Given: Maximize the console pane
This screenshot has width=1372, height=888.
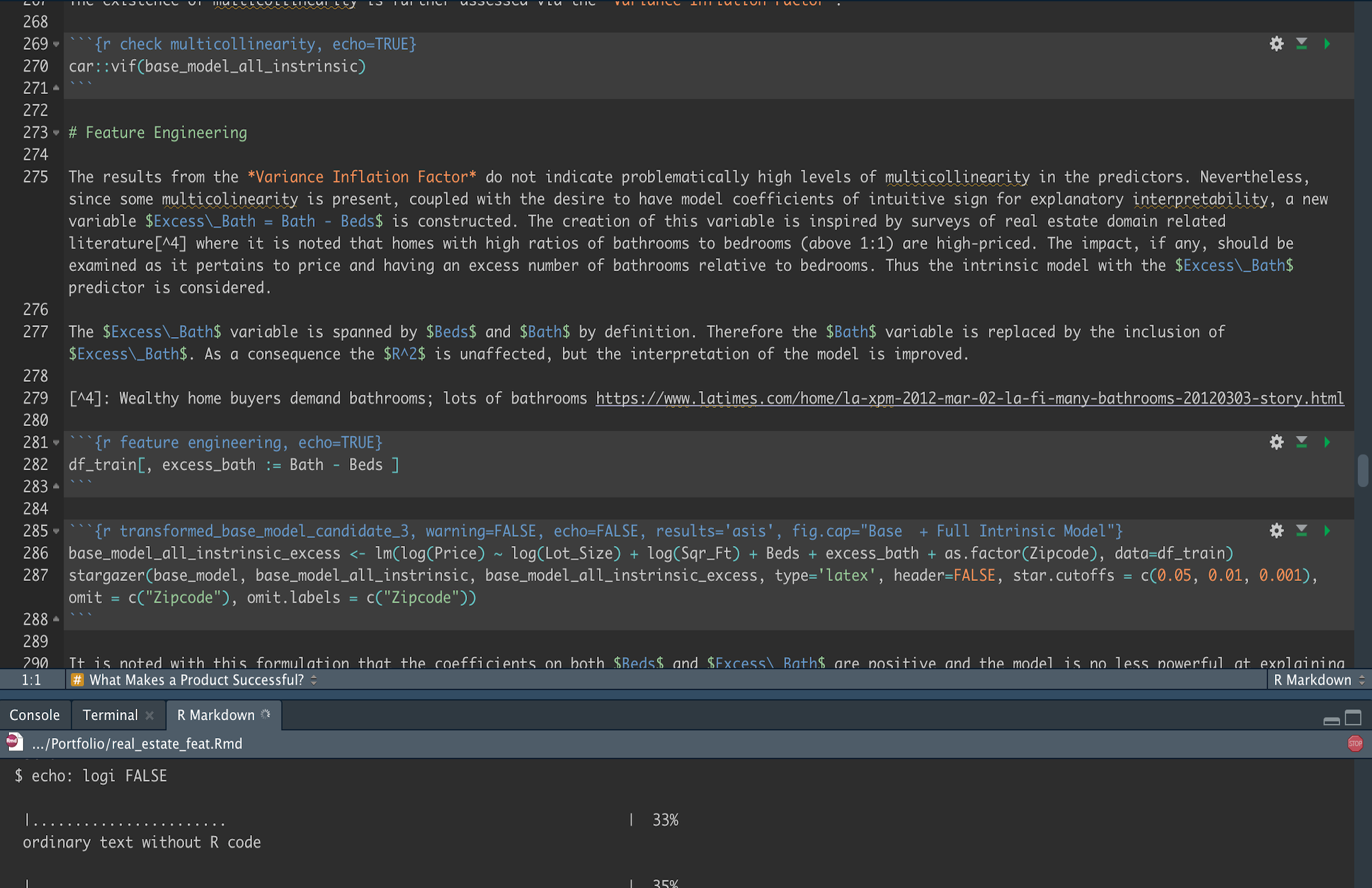Looking at the screenshot, I should coord(1353,718).
